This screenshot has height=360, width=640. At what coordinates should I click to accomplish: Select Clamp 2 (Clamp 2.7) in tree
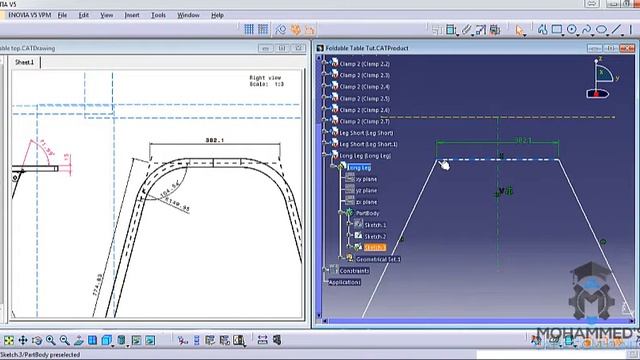(364, 122)
